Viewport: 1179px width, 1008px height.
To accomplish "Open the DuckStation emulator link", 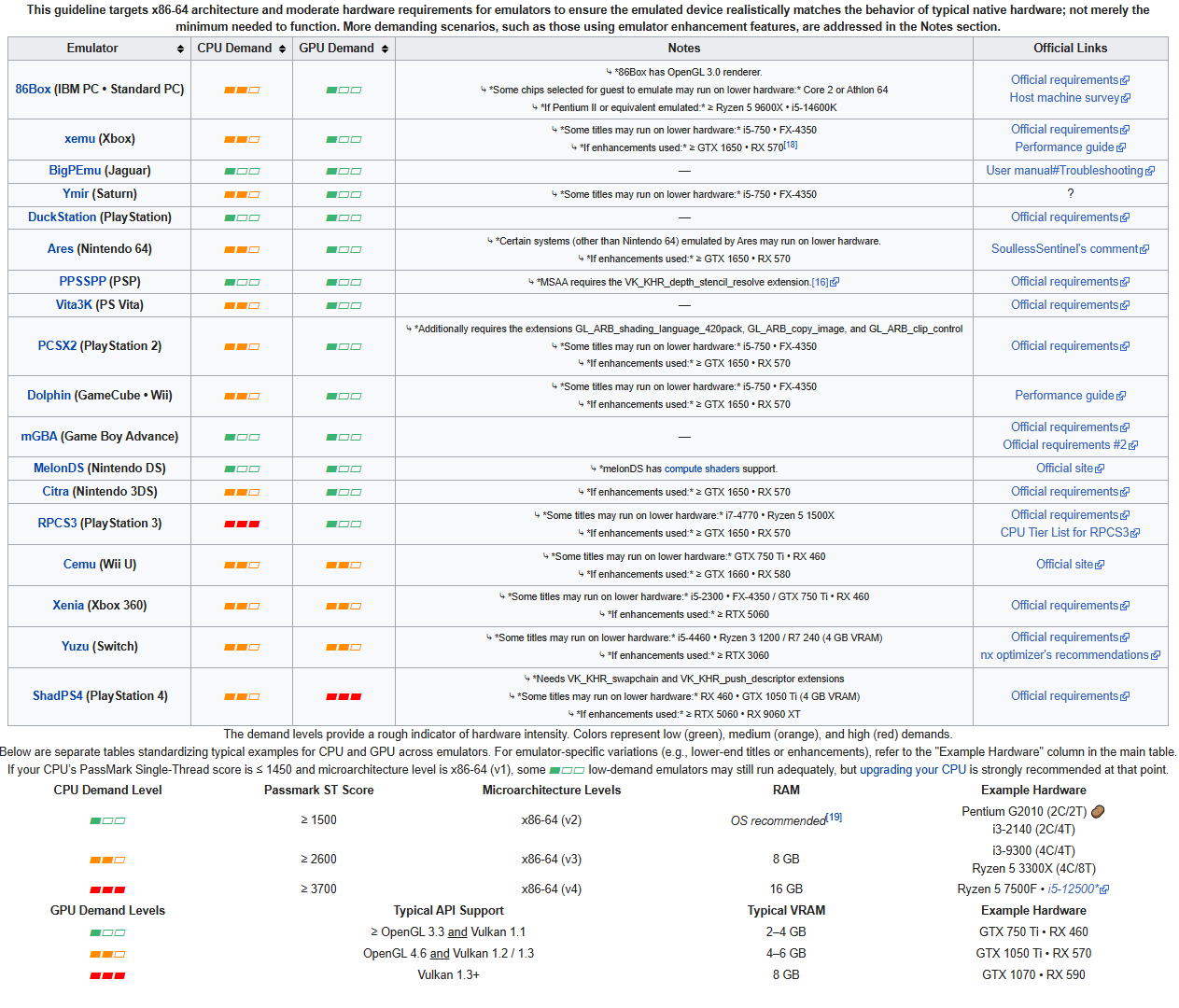I will click(x=62, y=217).
